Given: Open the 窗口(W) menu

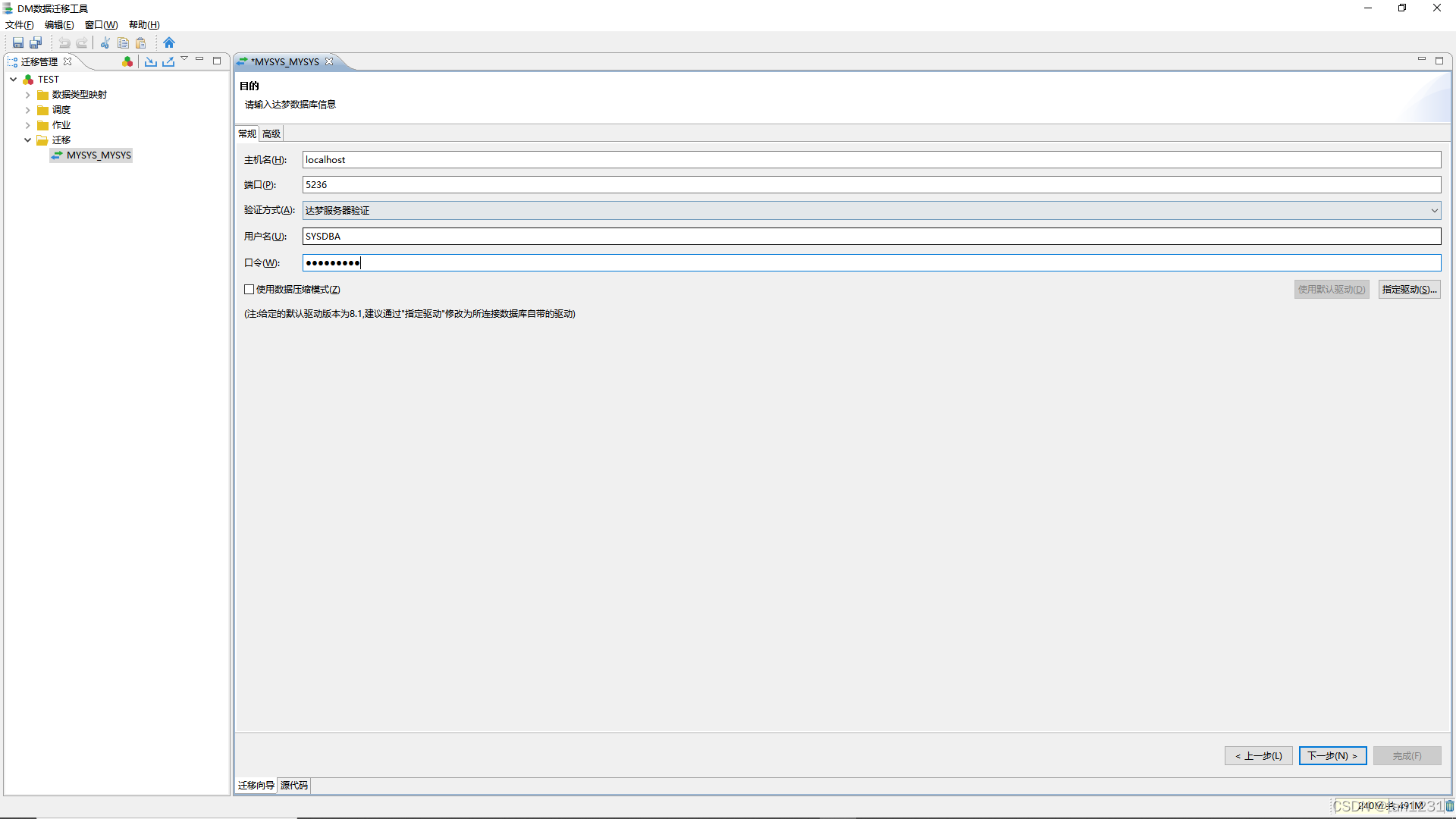Looking at the screenshot, I should point(101,25).
